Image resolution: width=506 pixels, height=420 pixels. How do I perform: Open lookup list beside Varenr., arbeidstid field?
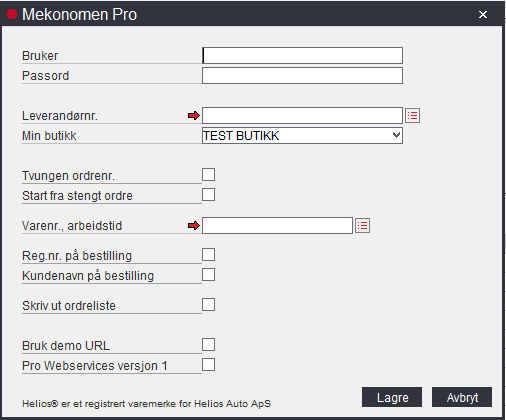(362, 226)
